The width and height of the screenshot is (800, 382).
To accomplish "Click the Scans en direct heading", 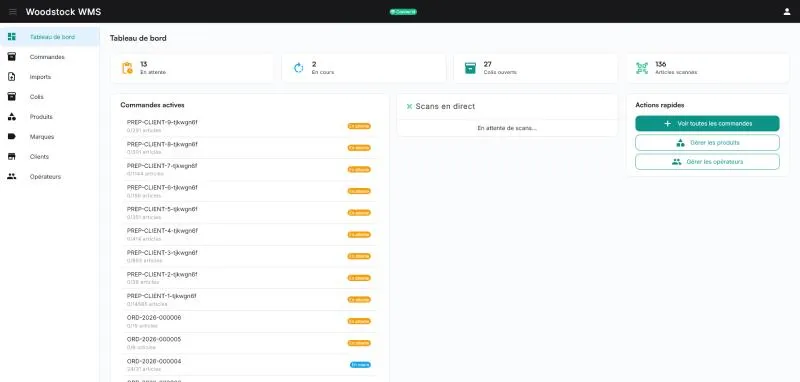I will (x=445, y=107).
